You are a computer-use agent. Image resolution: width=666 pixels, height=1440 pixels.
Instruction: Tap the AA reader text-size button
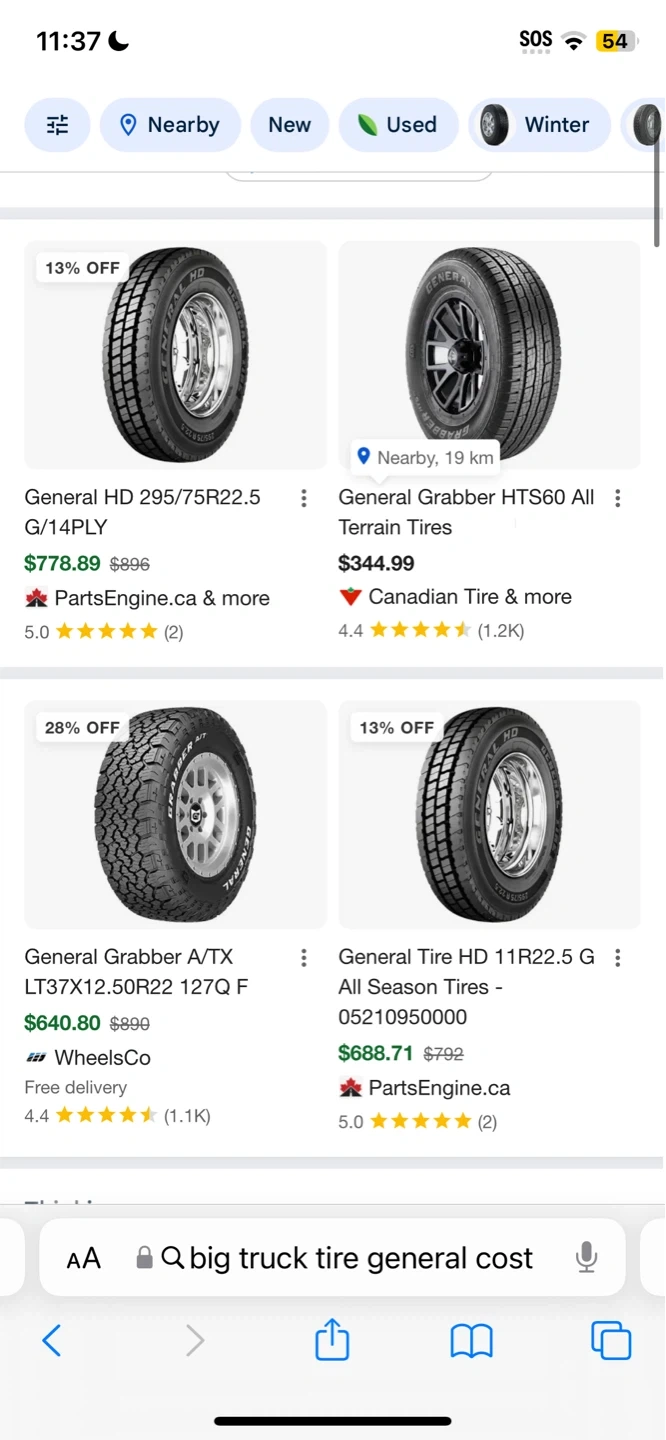click(x=84, y=1259)
